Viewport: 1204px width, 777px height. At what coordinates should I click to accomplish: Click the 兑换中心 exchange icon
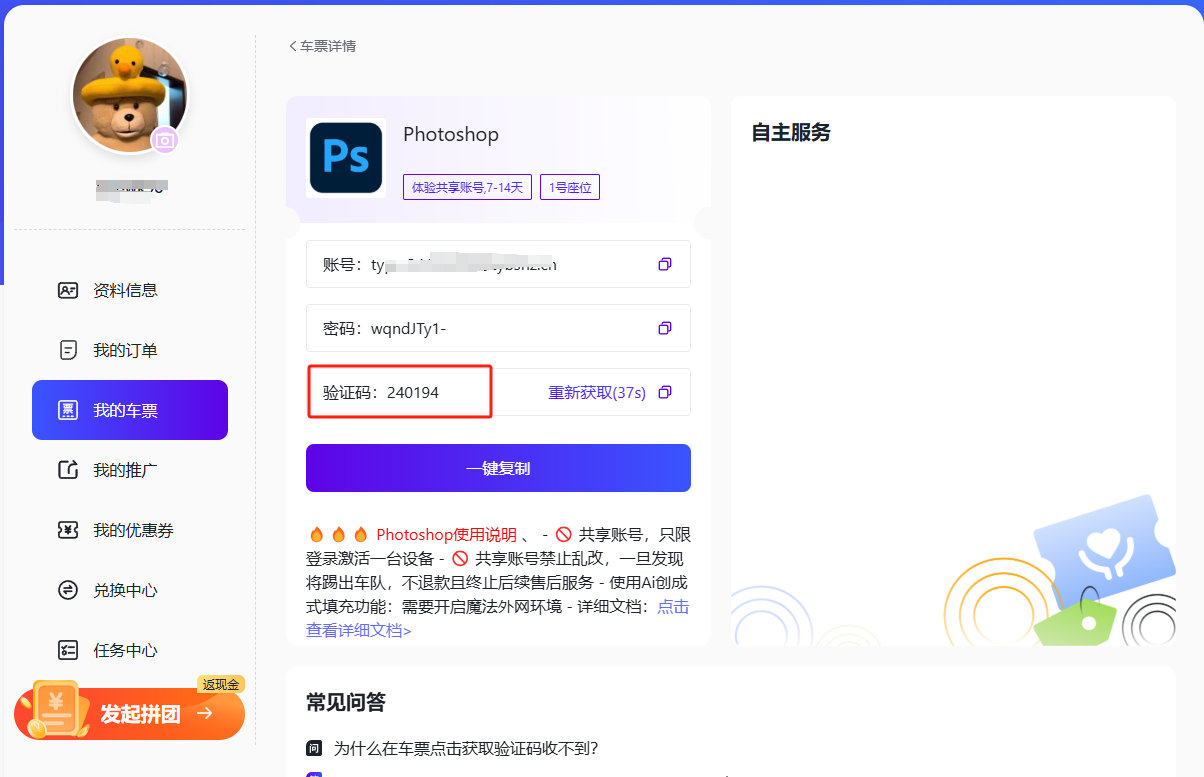68,590
